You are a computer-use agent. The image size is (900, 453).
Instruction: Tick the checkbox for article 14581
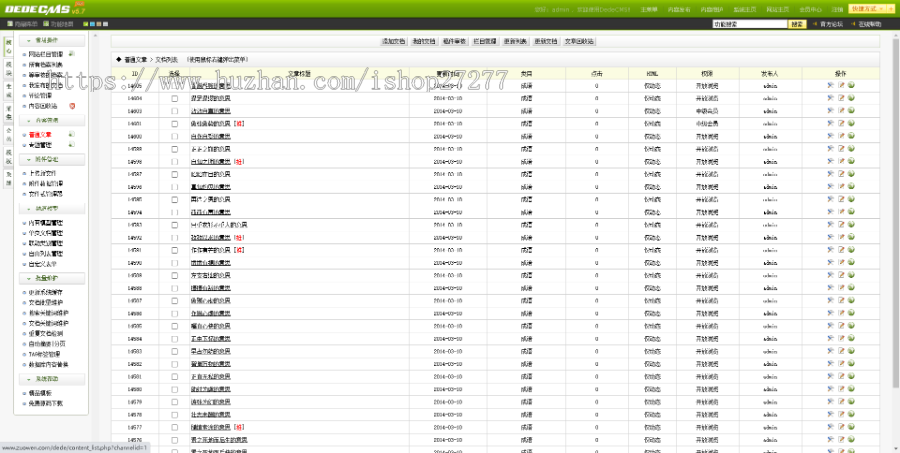(174, 376)
